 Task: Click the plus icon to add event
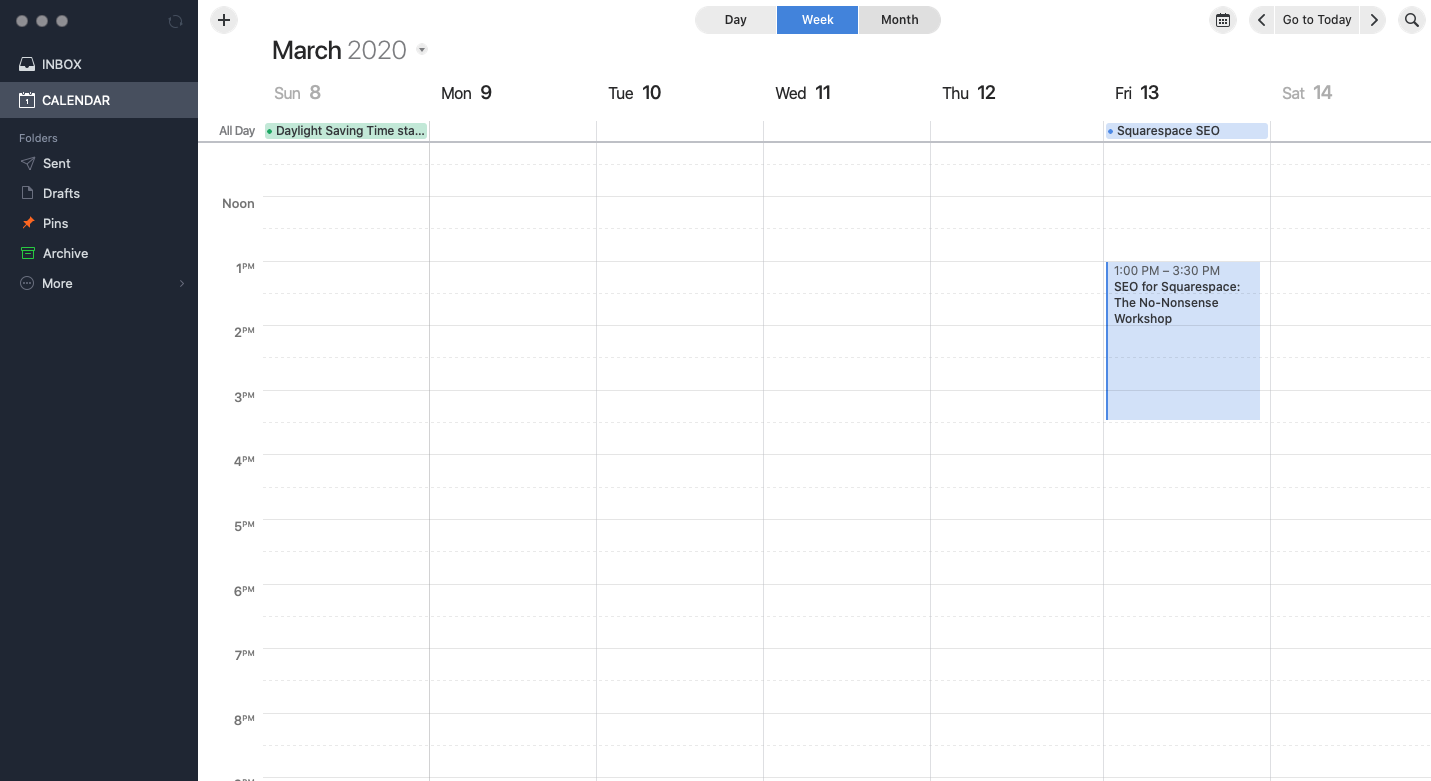tap(224, 20)
